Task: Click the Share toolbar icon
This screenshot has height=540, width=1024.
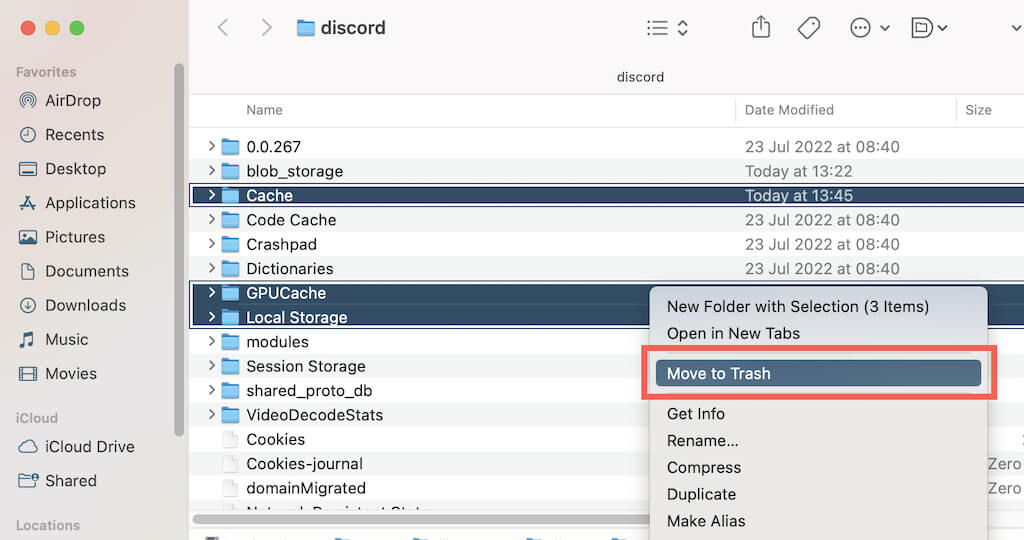Action: [761, 28]
